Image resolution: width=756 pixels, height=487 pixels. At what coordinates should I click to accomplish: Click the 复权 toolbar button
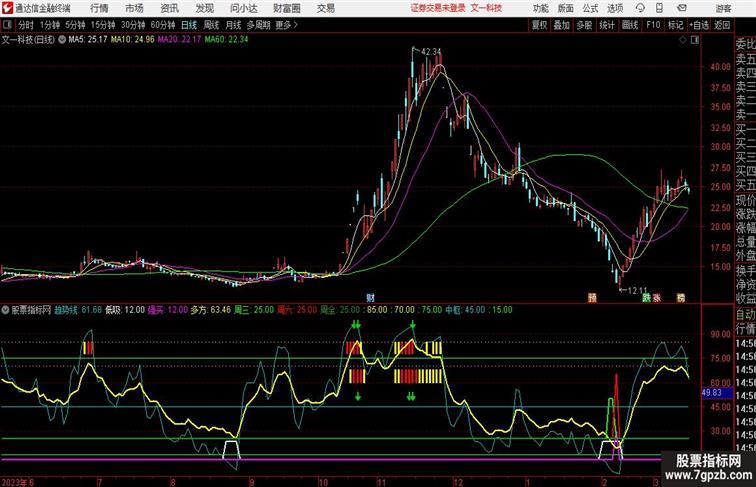tap(540, 25)
